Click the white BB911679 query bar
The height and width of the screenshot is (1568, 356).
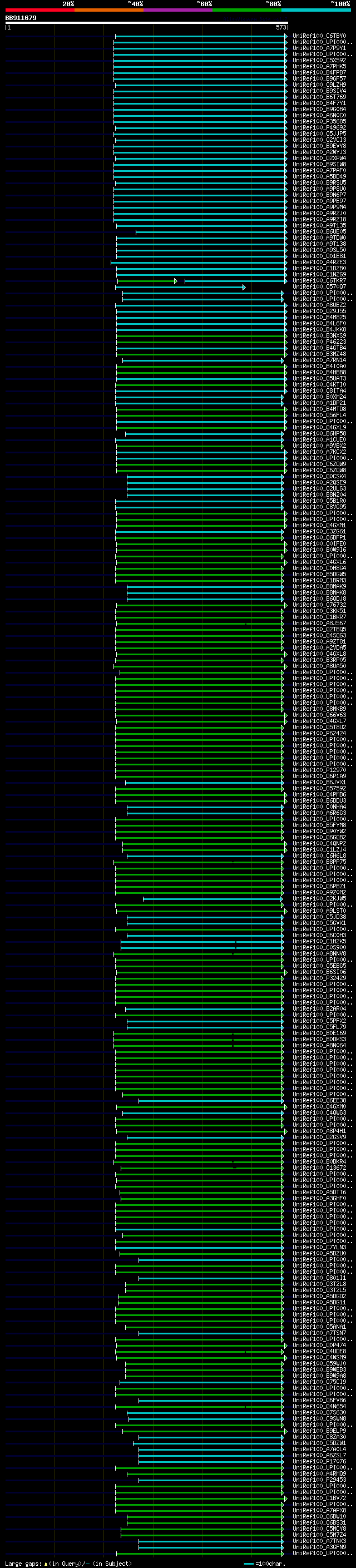pyautogui.click(x=147, y=23)
